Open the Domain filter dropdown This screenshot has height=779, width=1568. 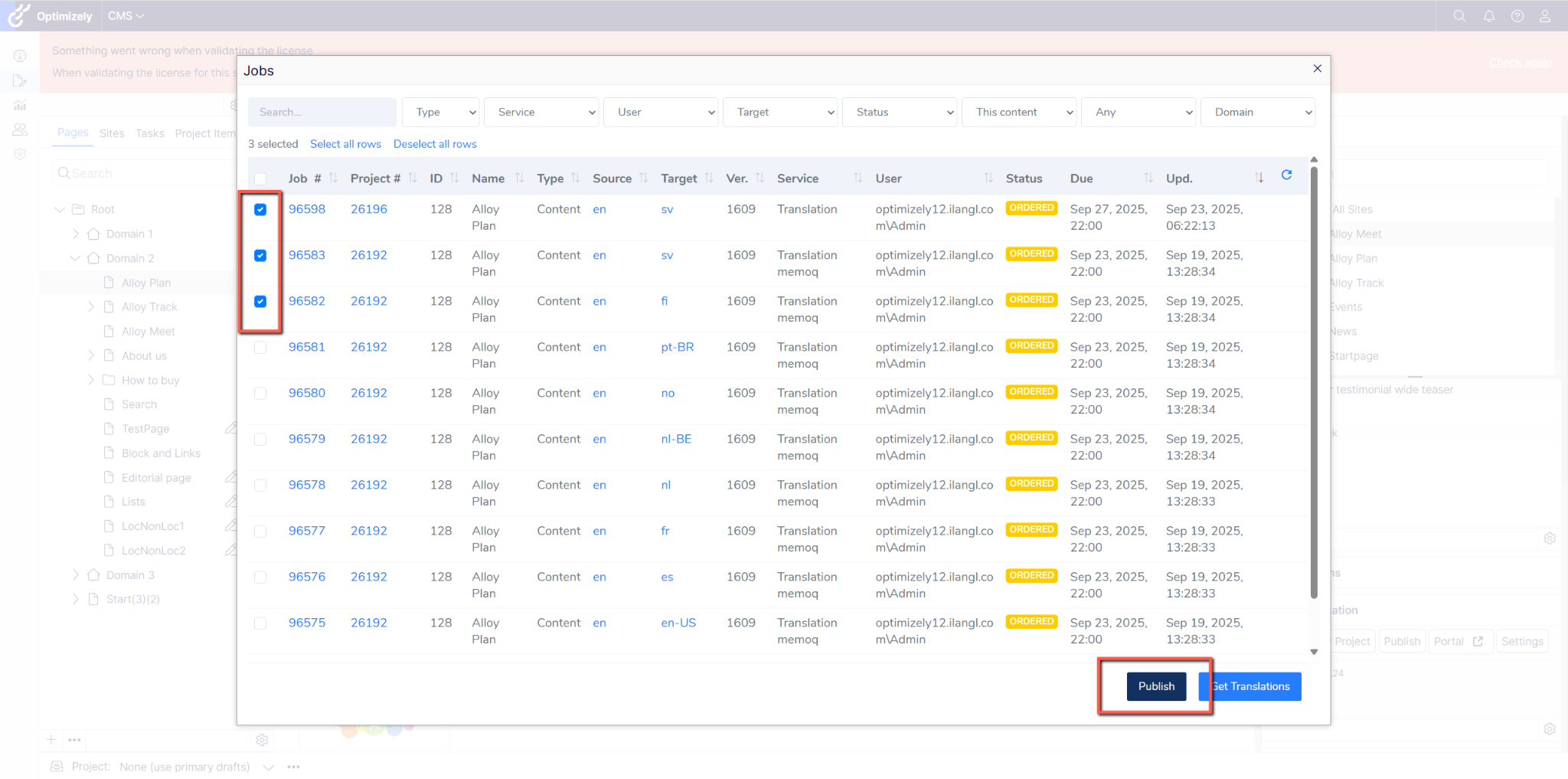click(1258, 112)
